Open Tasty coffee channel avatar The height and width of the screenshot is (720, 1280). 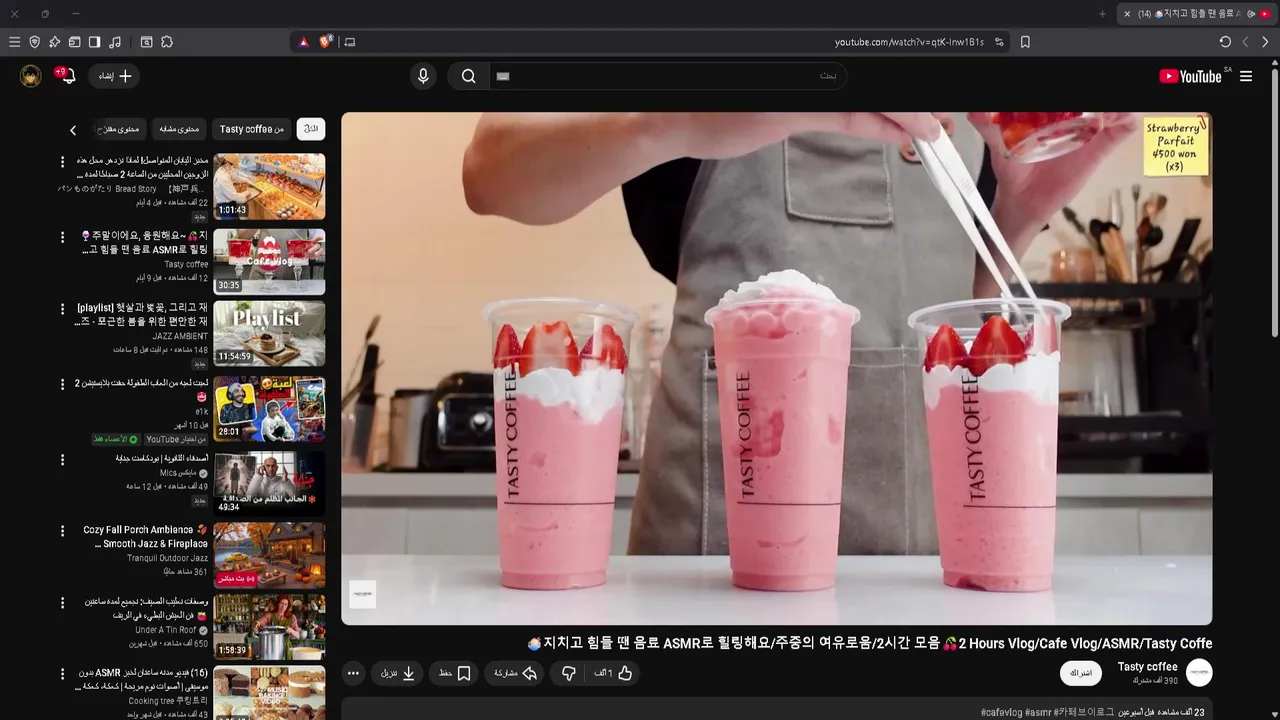click(x=1199, y=673)
